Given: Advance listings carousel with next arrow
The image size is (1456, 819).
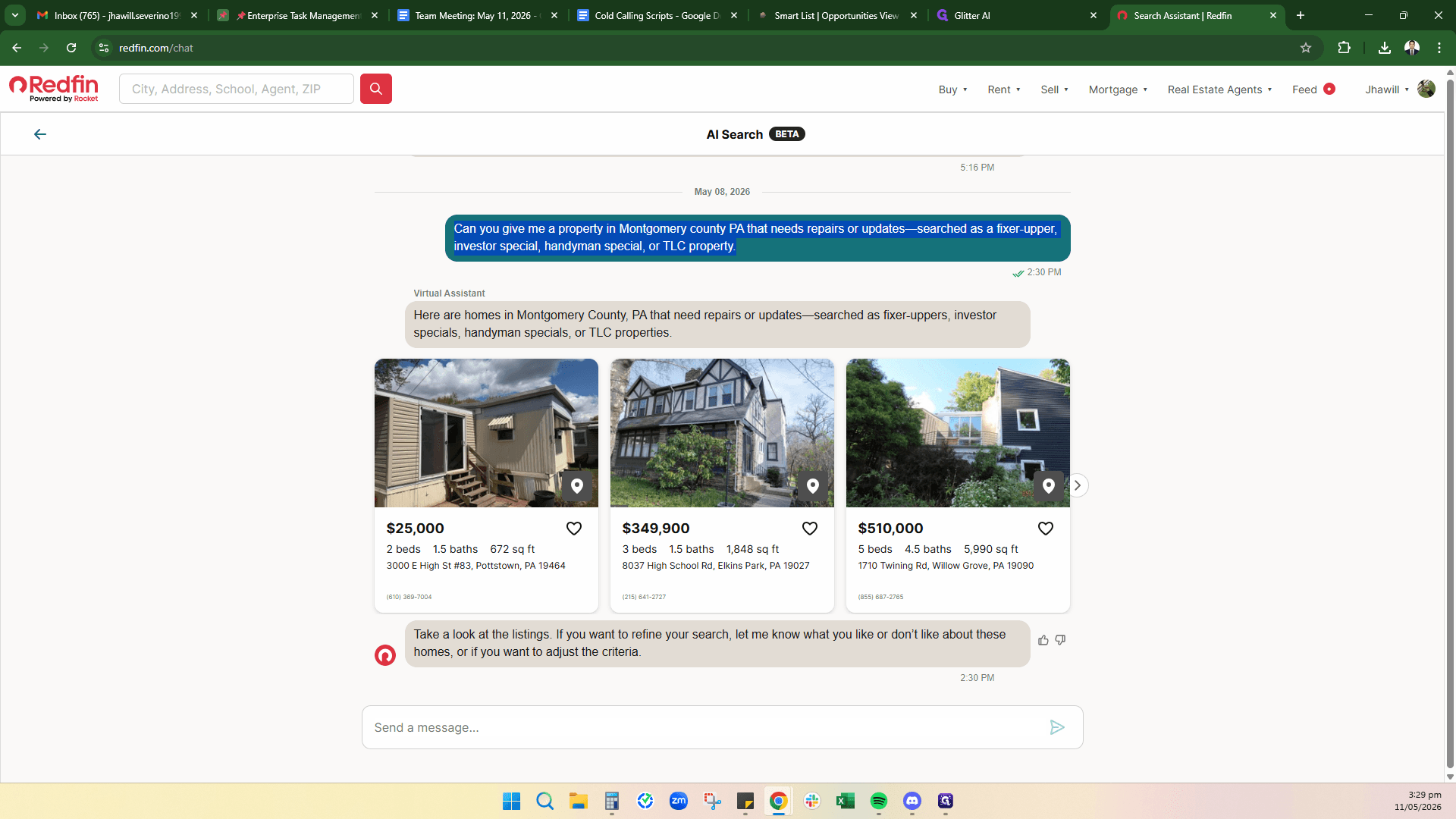Looking at the screenshot, I should (1078, 485).
